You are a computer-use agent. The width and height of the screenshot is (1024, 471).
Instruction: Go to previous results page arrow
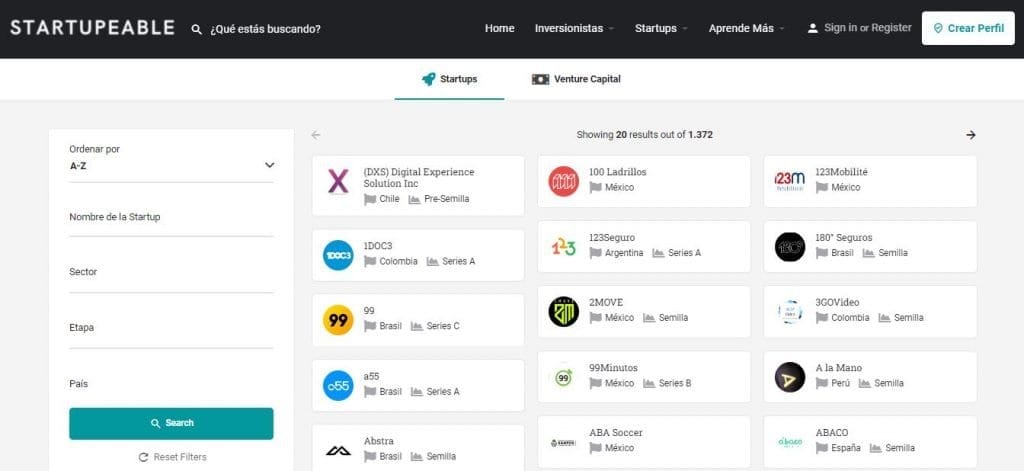pyautogui.click(x=316, y=135)
